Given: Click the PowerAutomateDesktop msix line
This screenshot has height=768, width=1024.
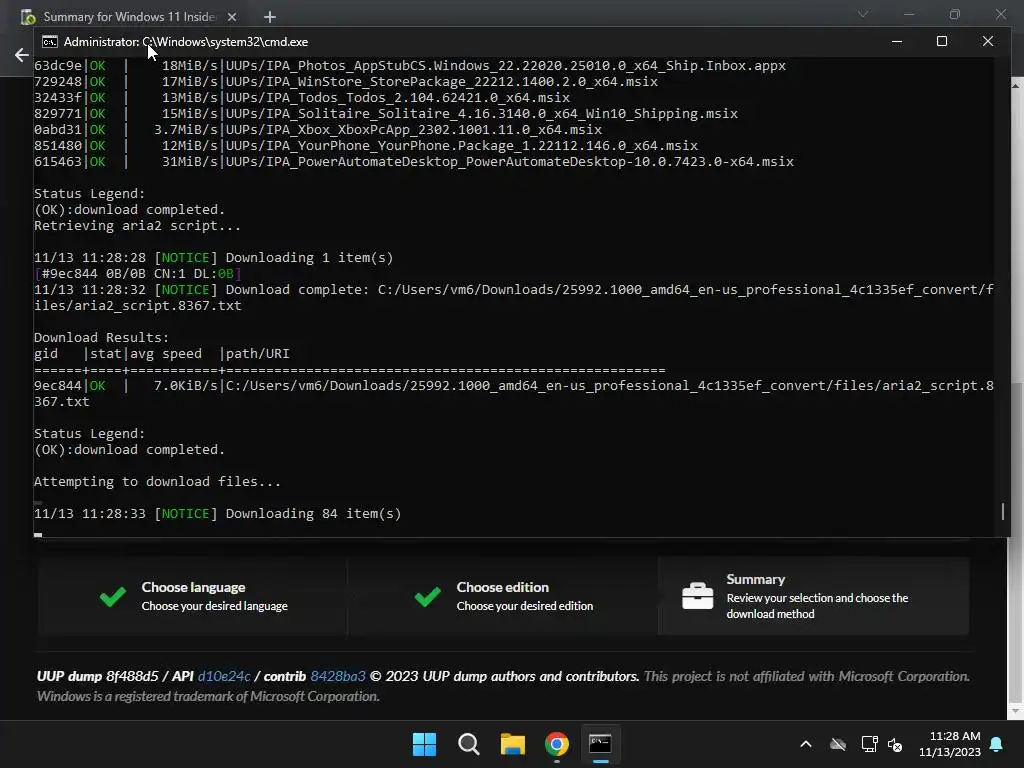Looking at the screenshot, I should pyautogui.click(x=414, y=161).
